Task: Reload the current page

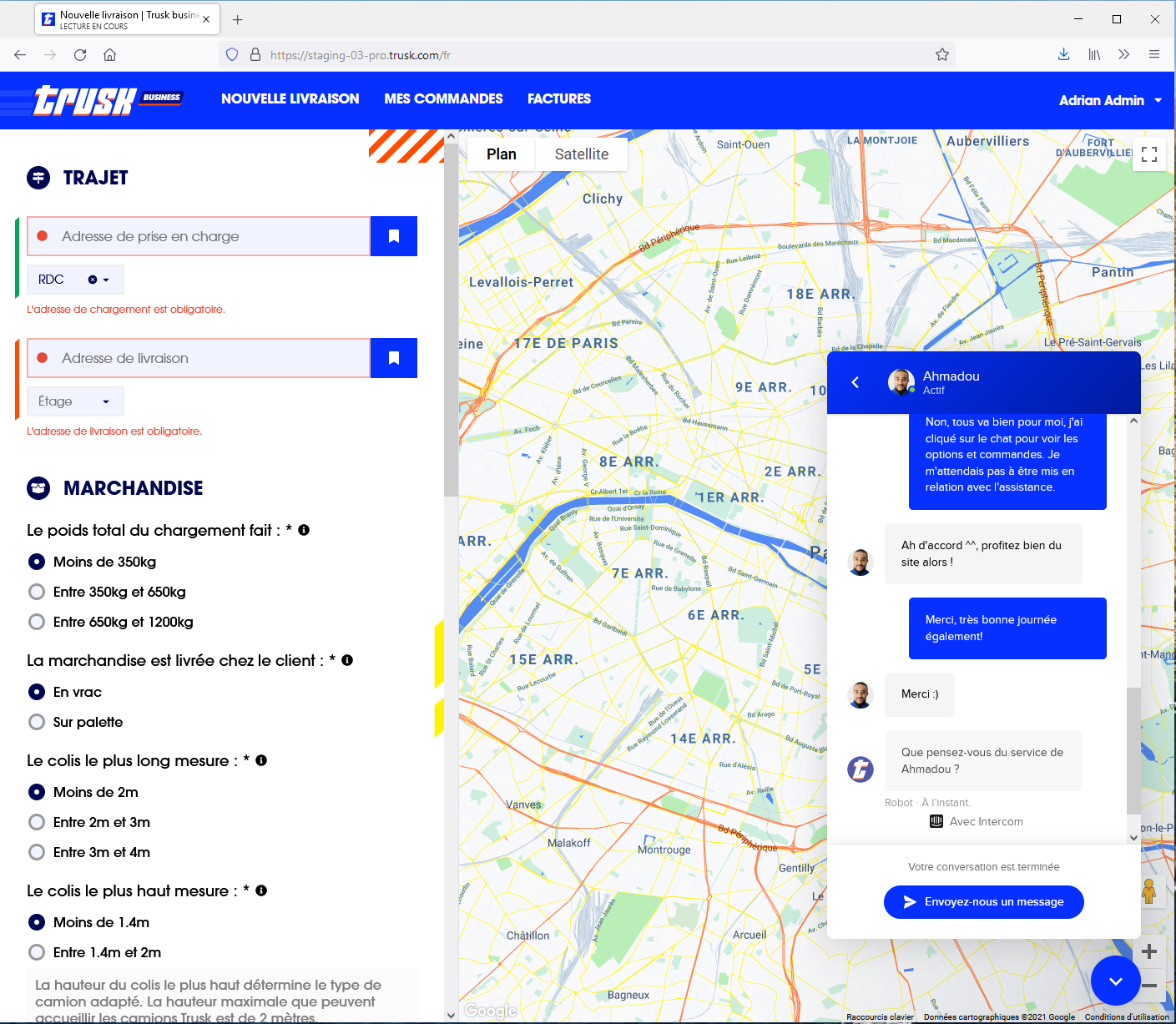Action: pyautogui.click(x=80, y=55)
